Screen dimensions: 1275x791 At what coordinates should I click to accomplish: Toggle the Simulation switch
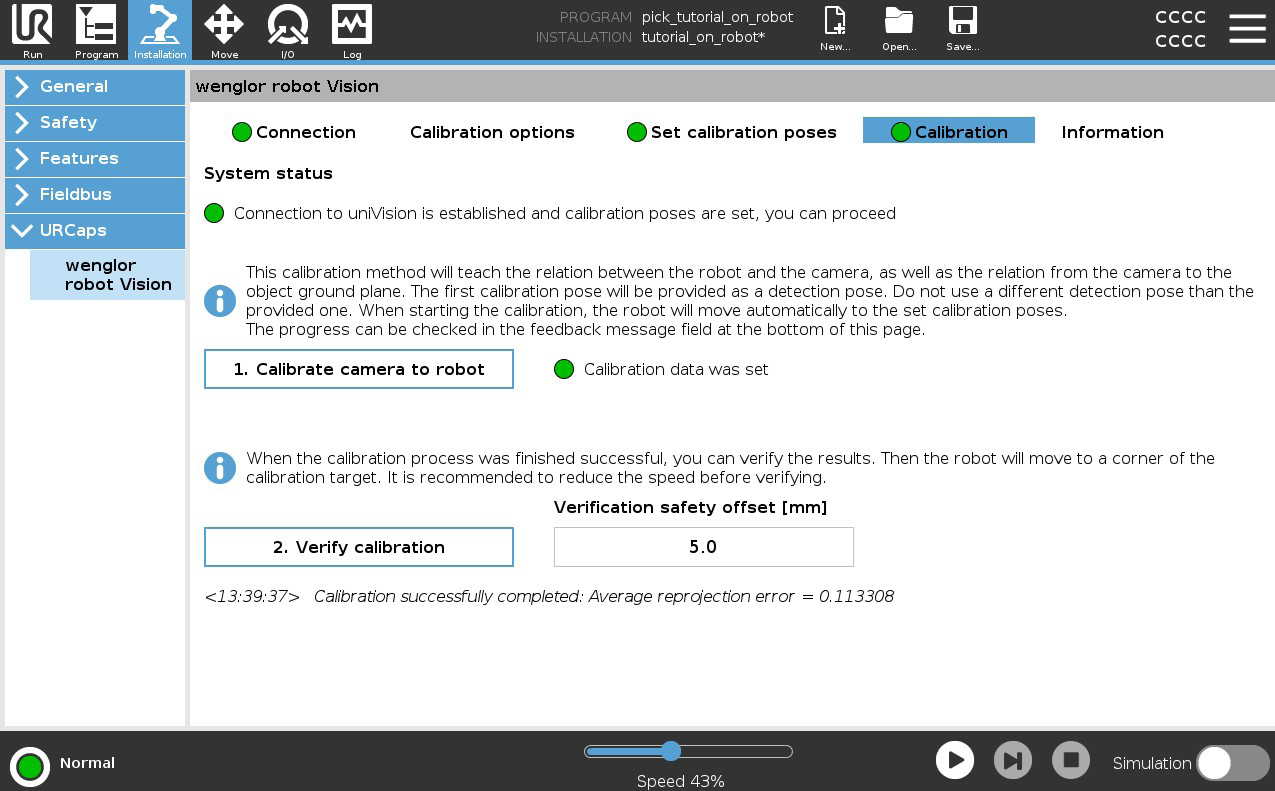pos(1233,763)
